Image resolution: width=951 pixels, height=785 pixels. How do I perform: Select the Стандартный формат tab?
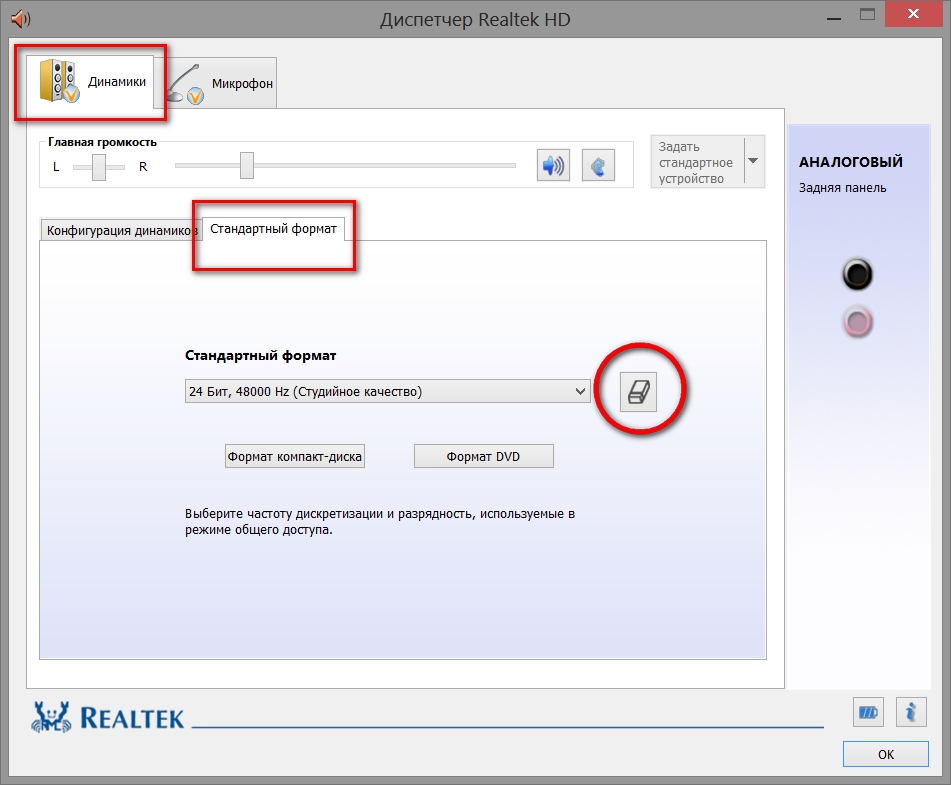[273, 229]
